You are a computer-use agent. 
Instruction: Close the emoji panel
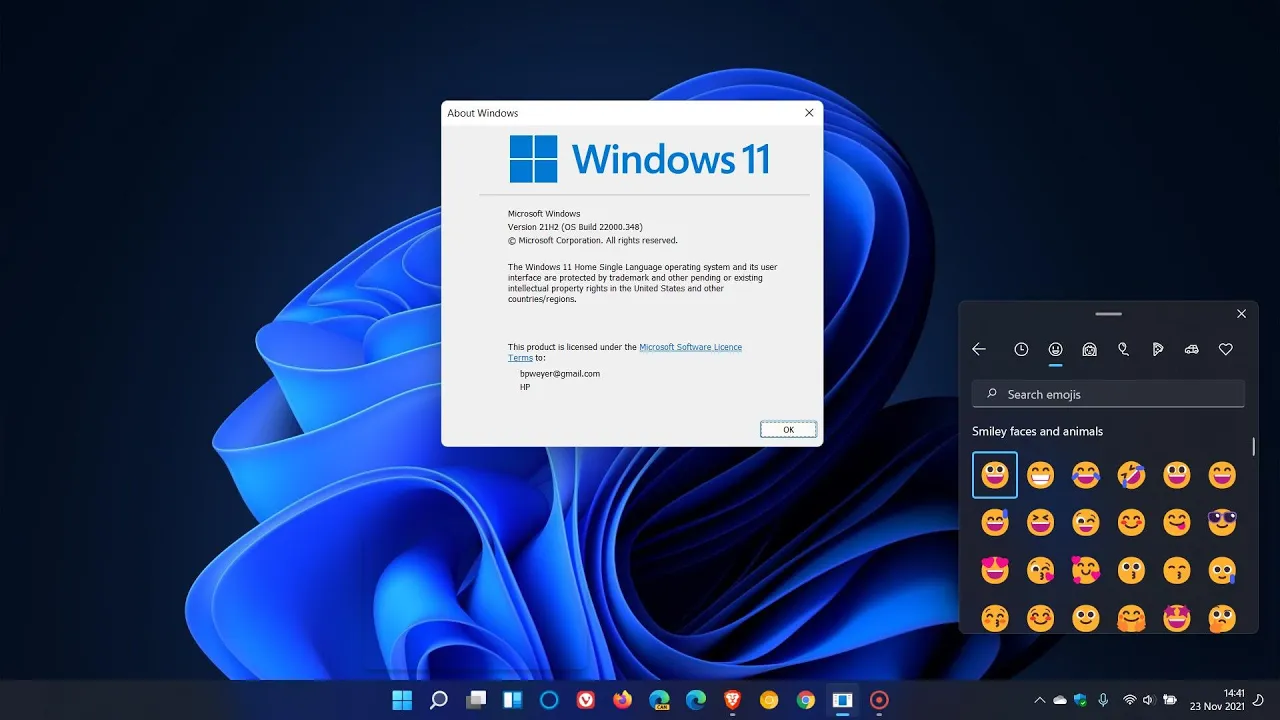1241,314
